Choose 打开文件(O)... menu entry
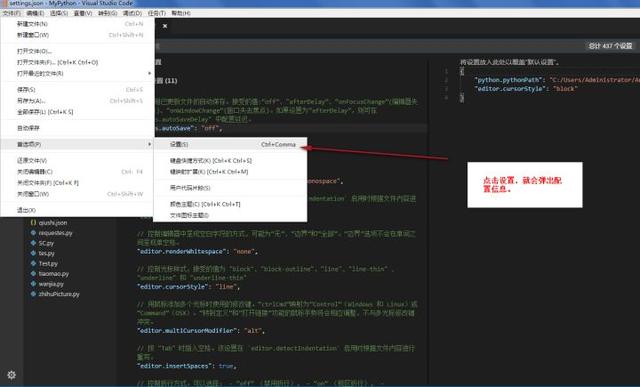Image resolution: width=640 pixels, height=387 pixels. point(78,51)
